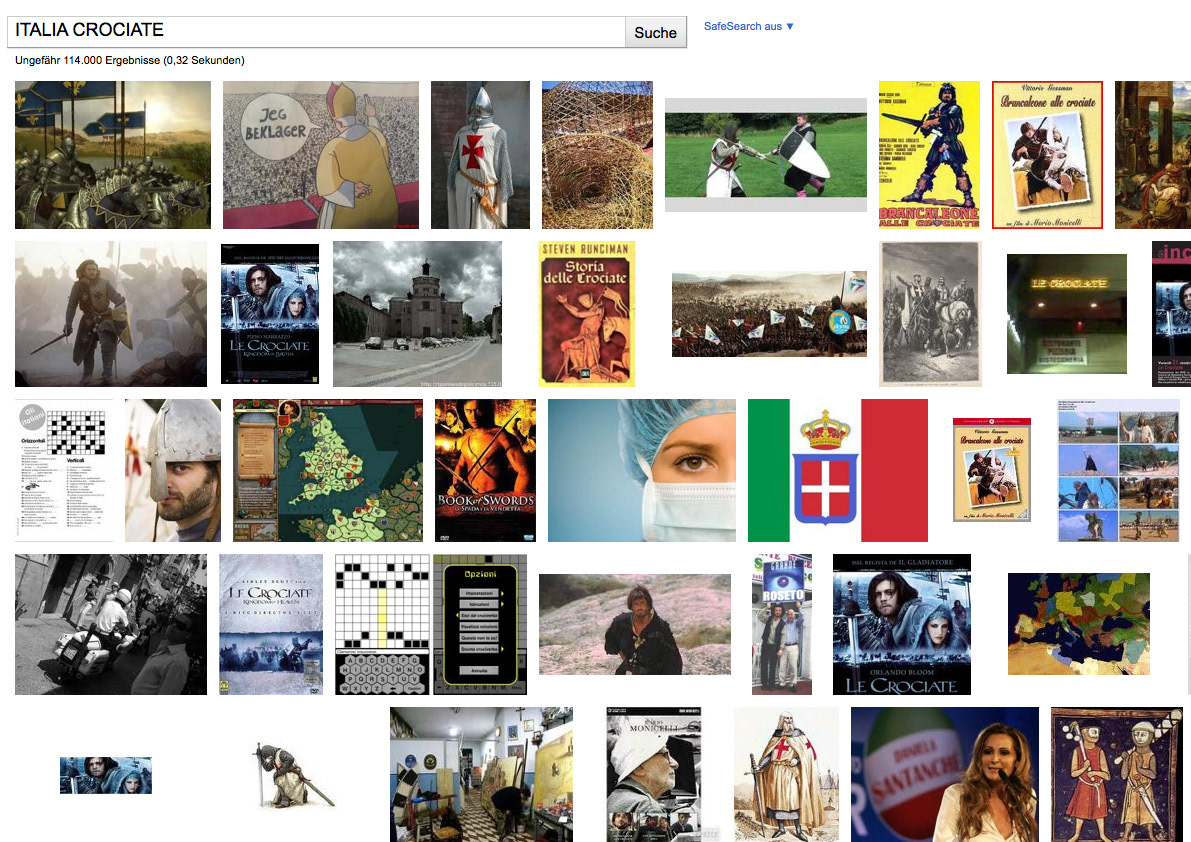Open the man crouching on rocky ground image
The width and height of the screenshot is (1191, 842).
[635, 624]
